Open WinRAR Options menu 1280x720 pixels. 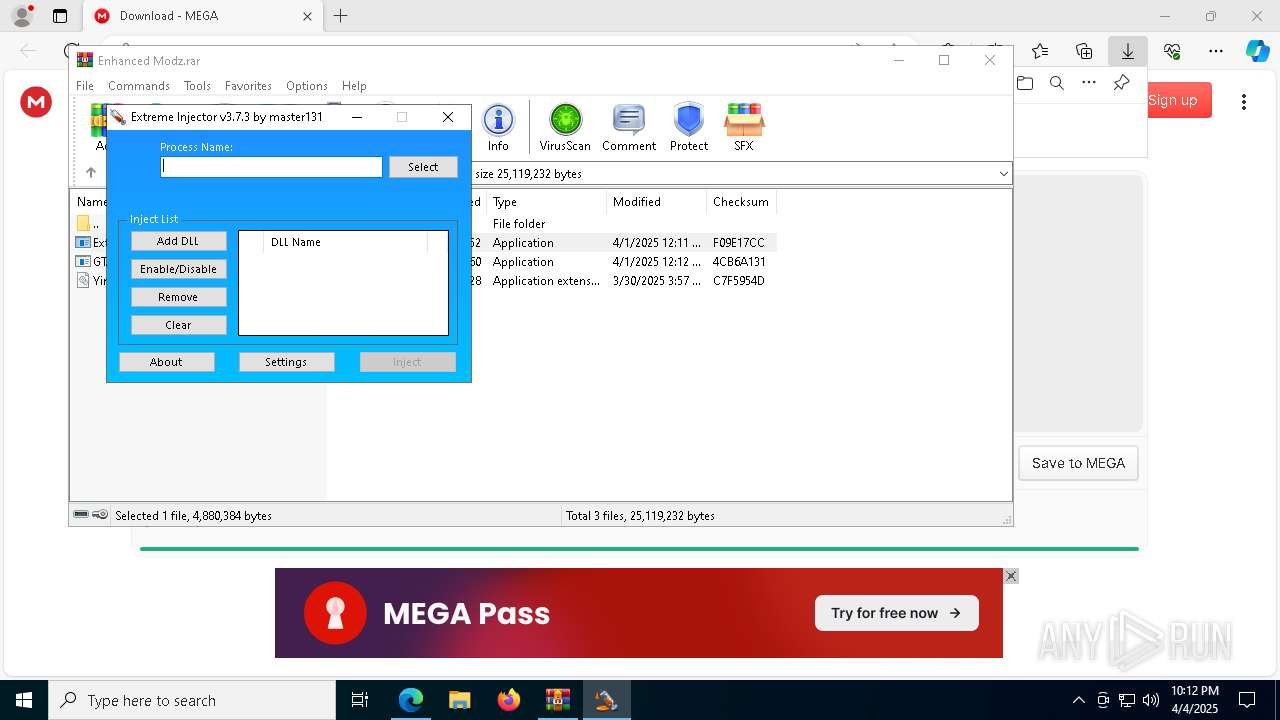(307, 86)
